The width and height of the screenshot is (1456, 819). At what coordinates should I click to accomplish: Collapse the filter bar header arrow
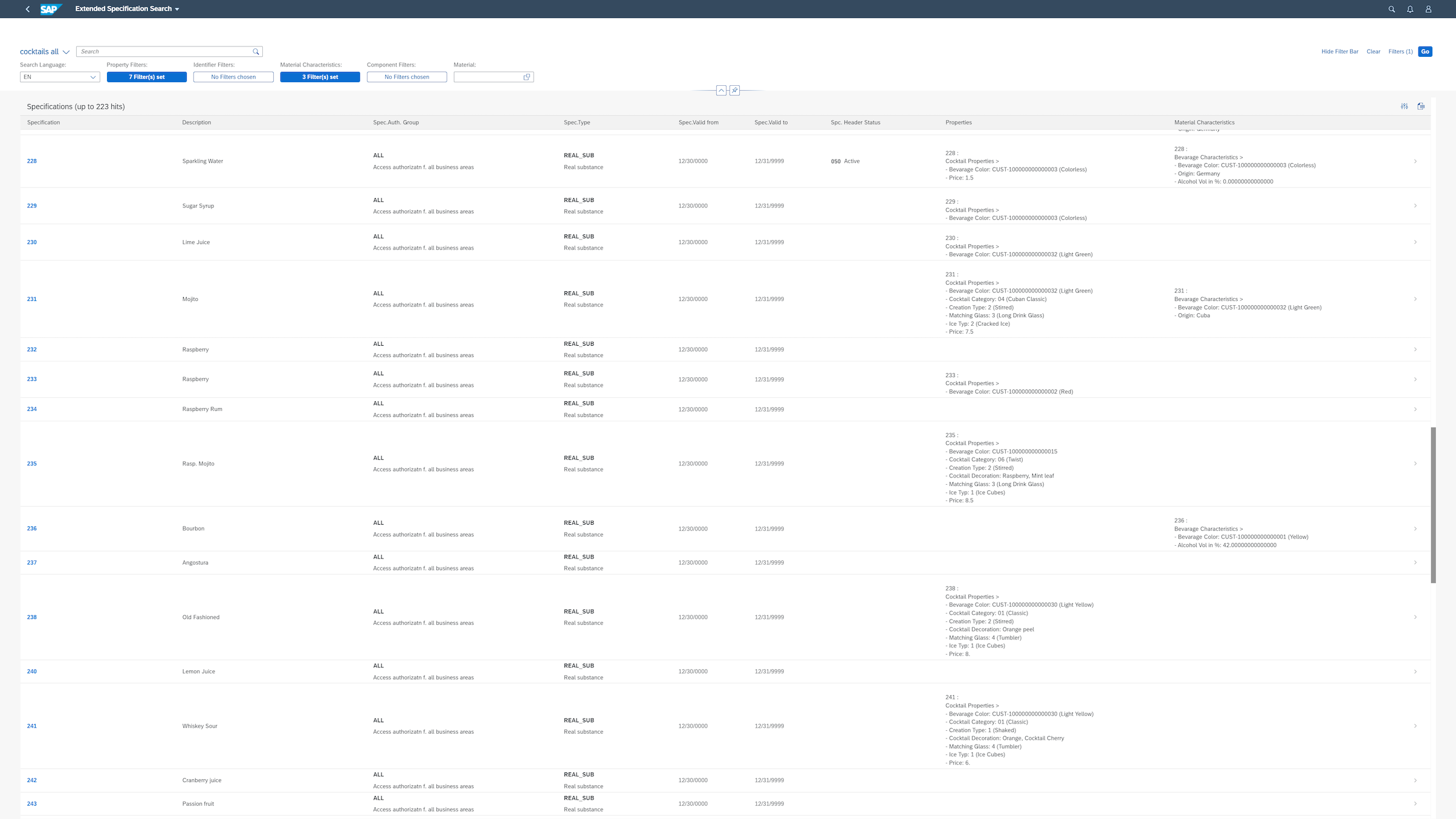(x=721, y=91)
